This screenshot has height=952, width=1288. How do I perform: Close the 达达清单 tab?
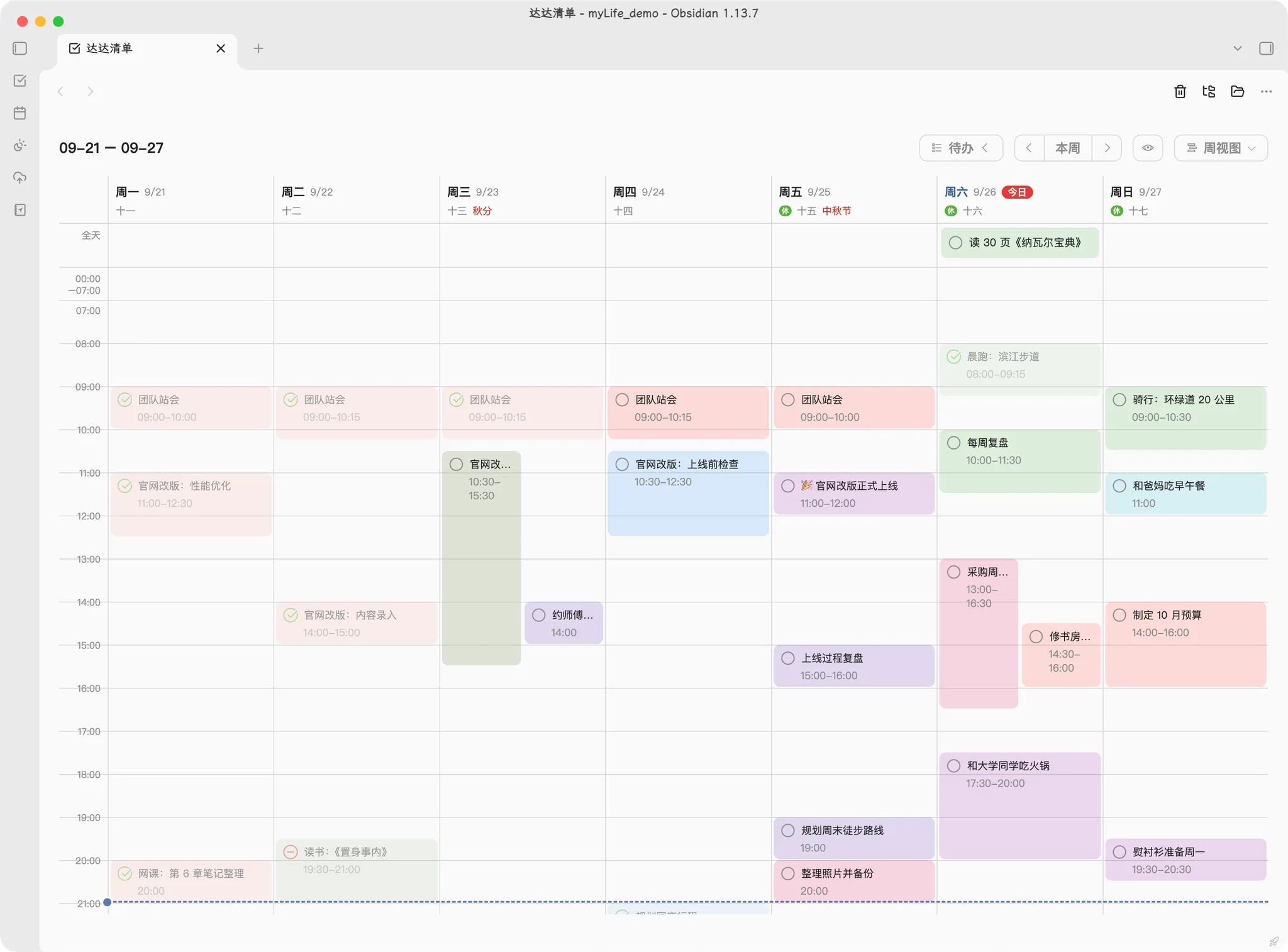[x=221, y=48]
